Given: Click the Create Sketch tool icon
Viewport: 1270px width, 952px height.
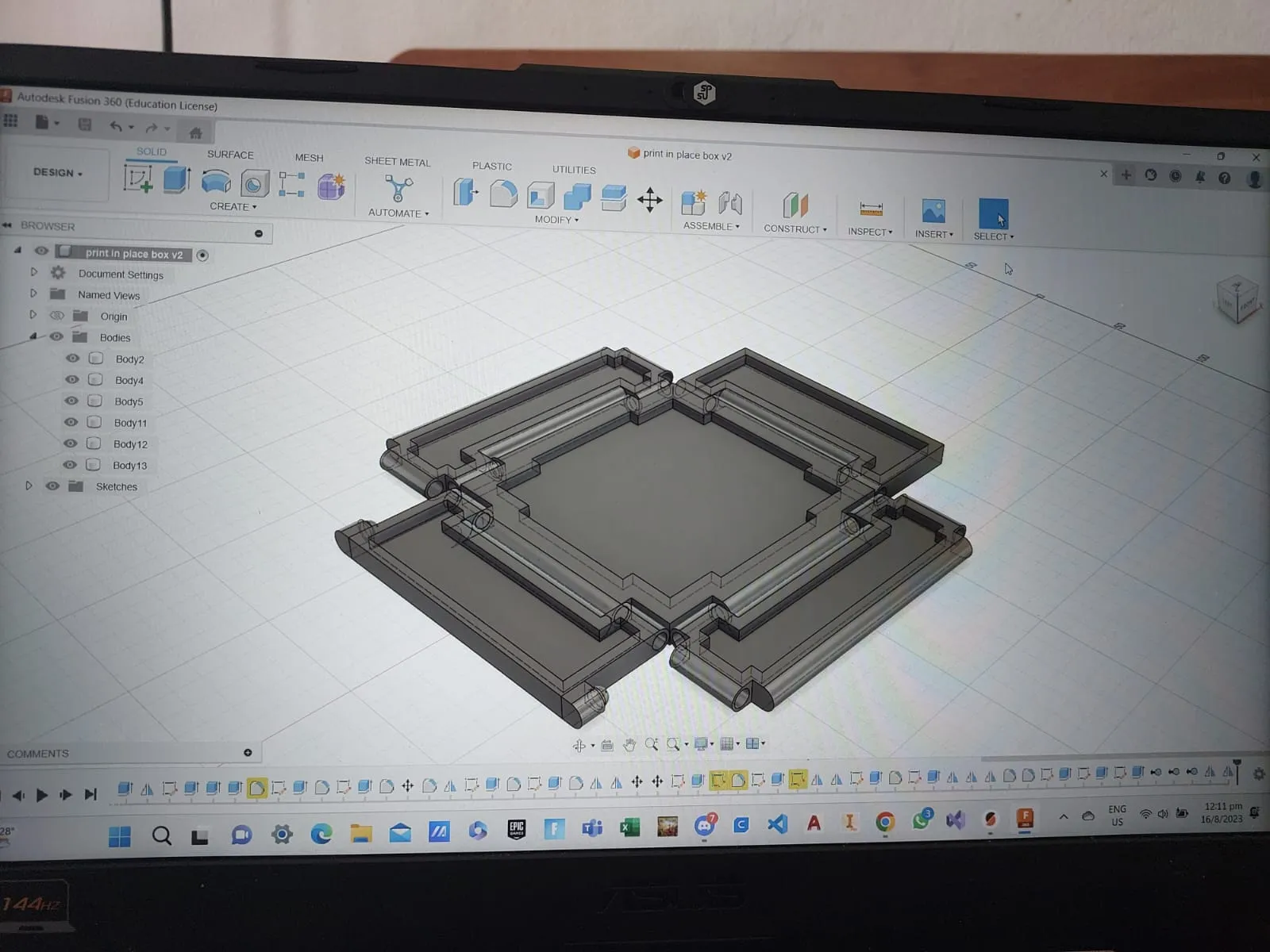Looking at the screenshot, I should coord(138,178).
